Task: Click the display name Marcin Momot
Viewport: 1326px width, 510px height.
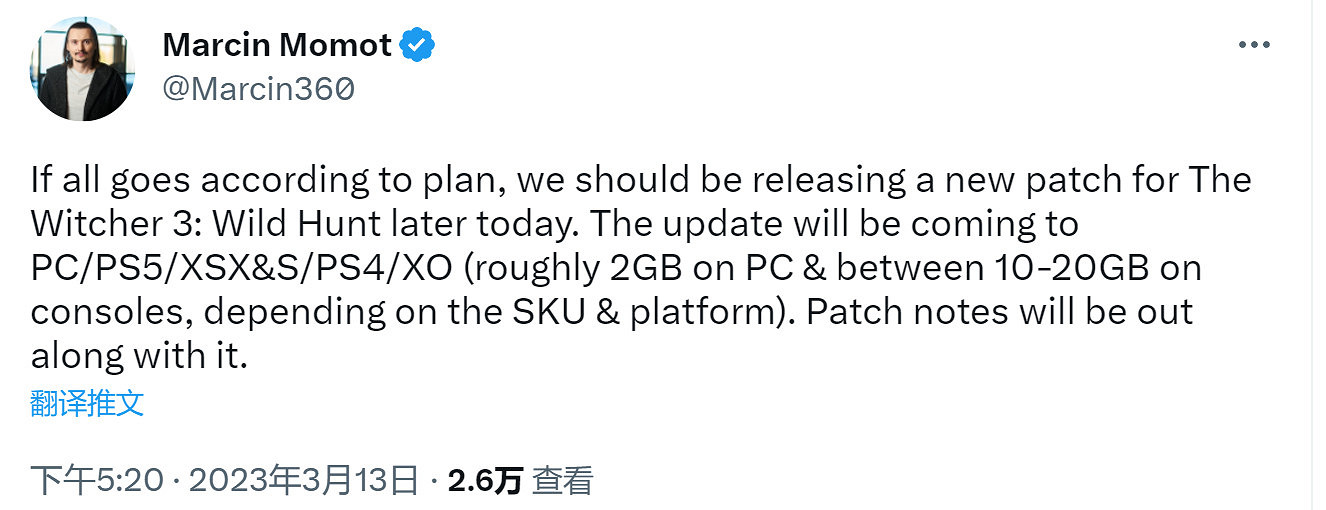Action: (x=278, y=44)
